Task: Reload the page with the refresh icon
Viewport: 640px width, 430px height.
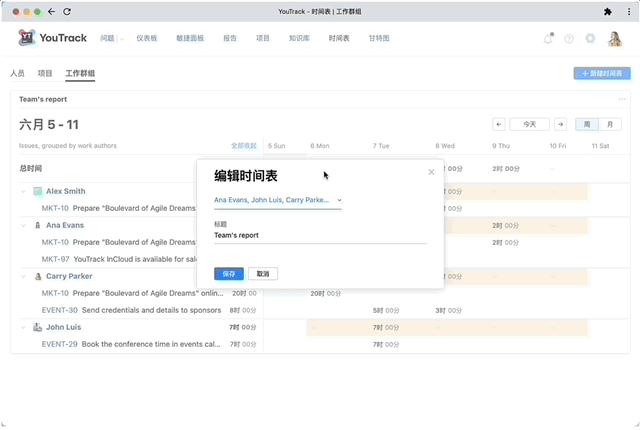Action: point(67,11)
